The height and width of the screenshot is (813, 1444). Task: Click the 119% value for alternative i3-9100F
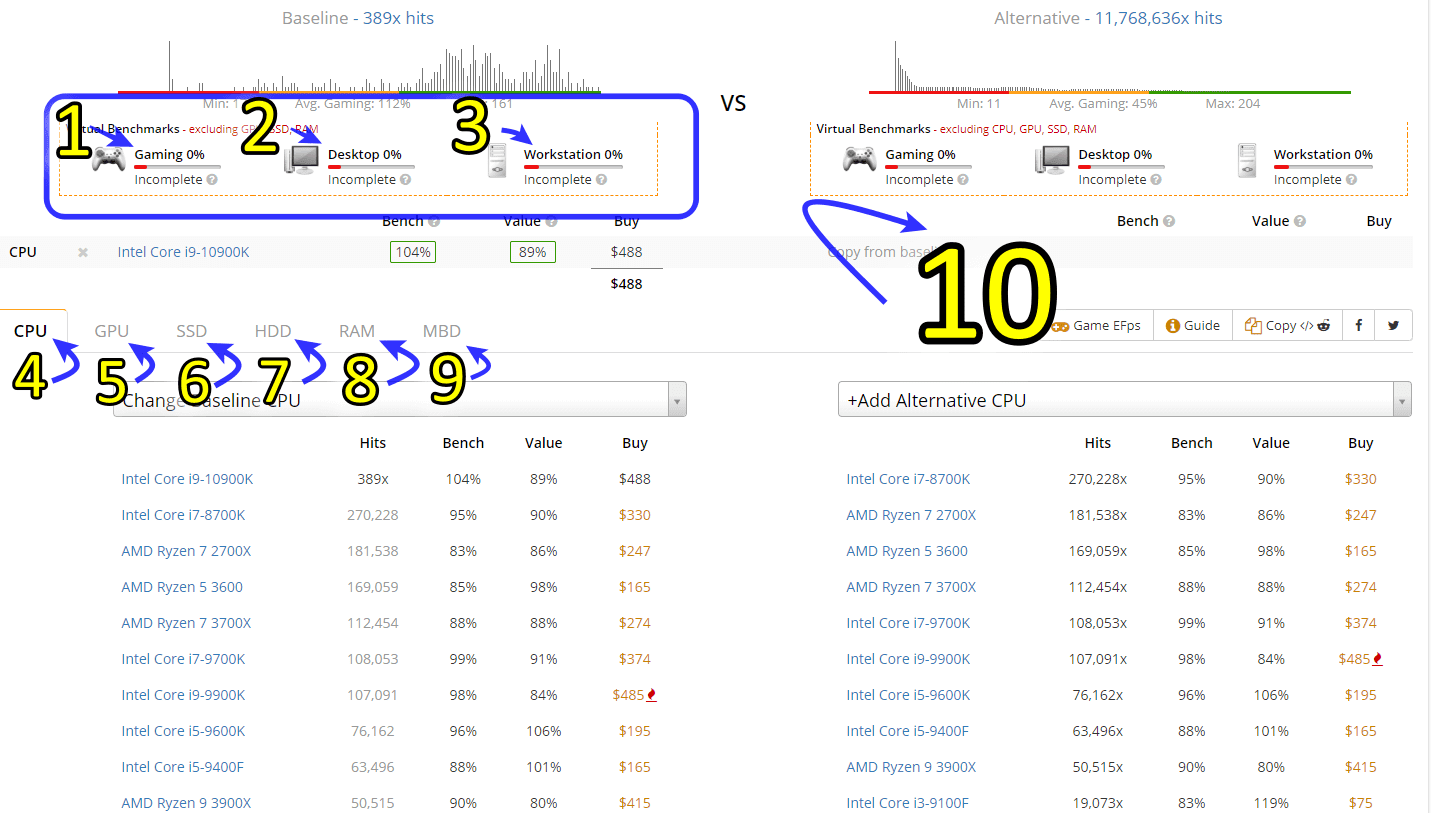click(1270, 803)
